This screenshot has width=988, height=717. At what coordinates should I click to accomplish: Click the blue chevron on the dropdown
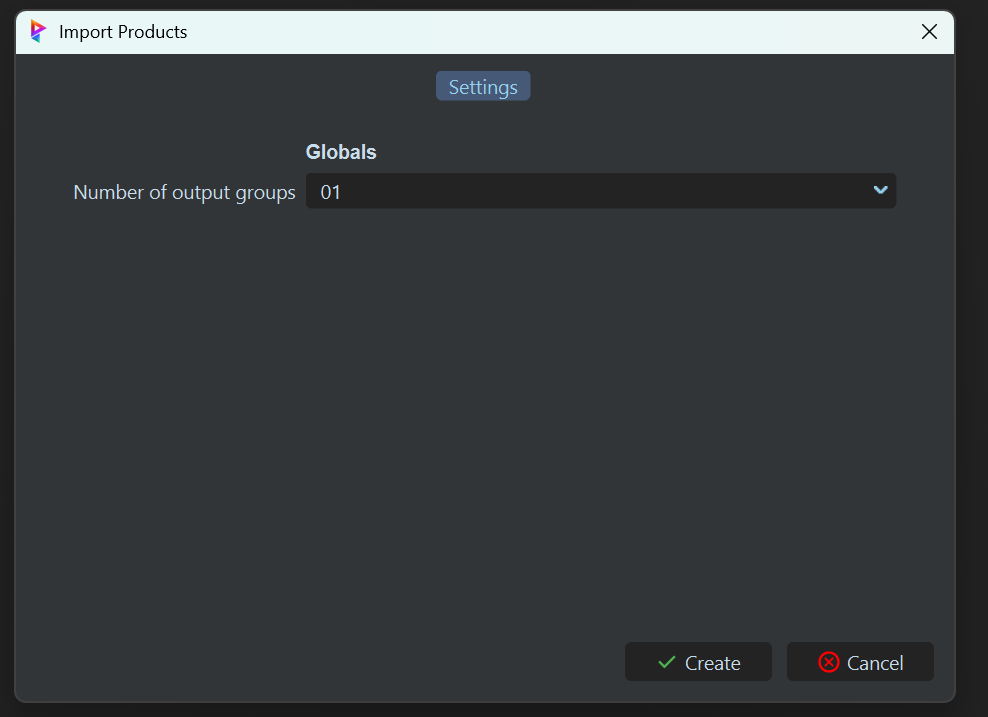pyautogui.click(x=880, y=190)
